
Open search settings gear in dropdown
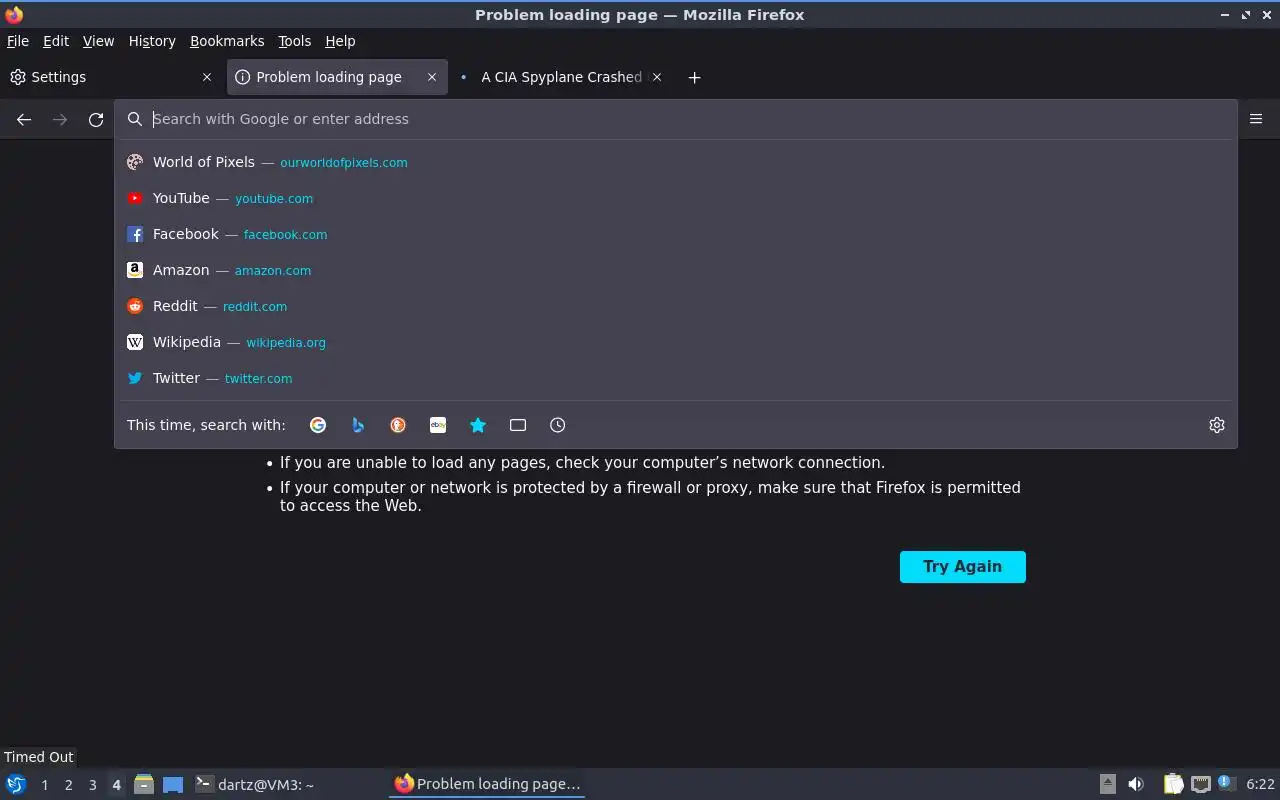click(1217, 425)
